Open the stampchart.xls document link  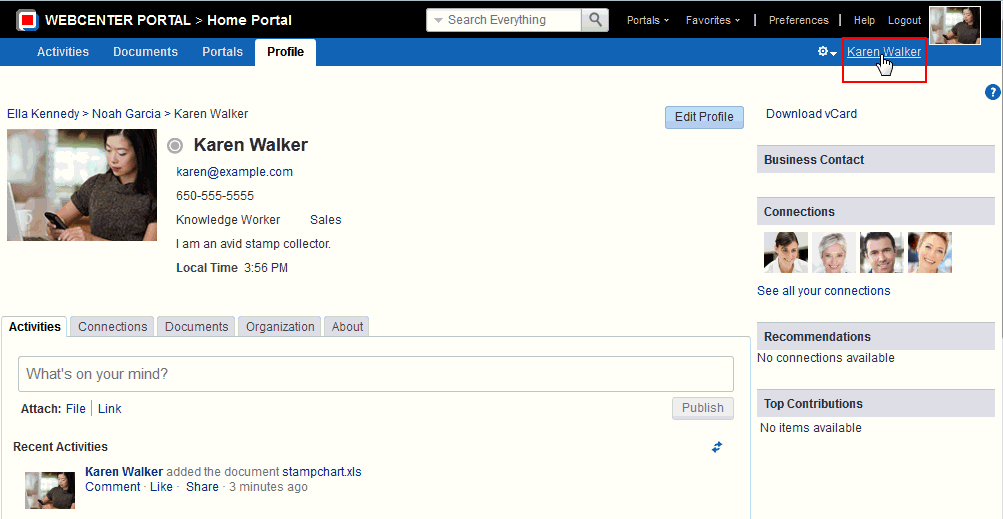322,472
